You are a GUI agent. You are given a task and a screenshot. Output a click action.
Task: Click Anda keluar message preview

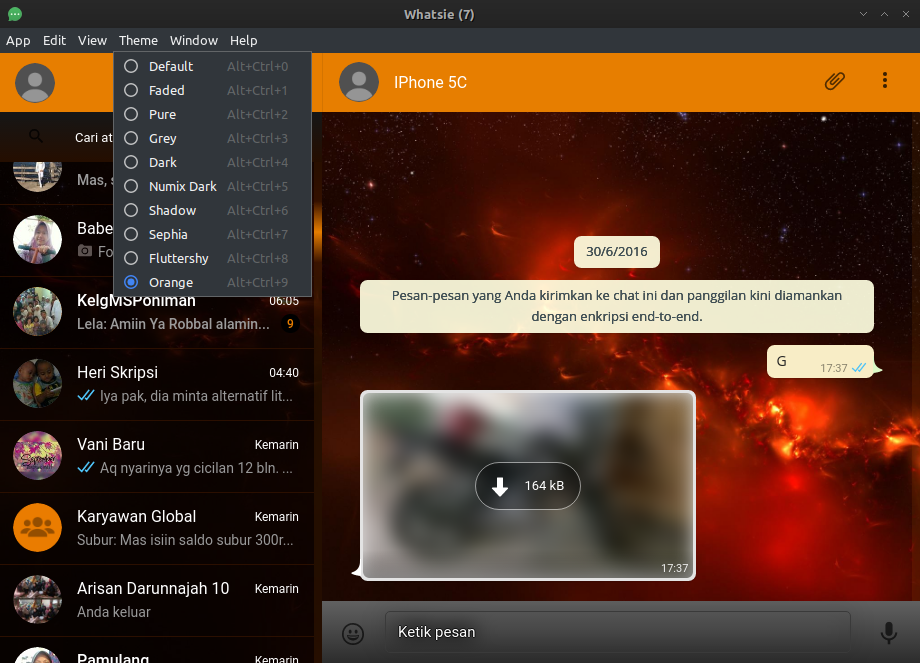coord(114,612)
